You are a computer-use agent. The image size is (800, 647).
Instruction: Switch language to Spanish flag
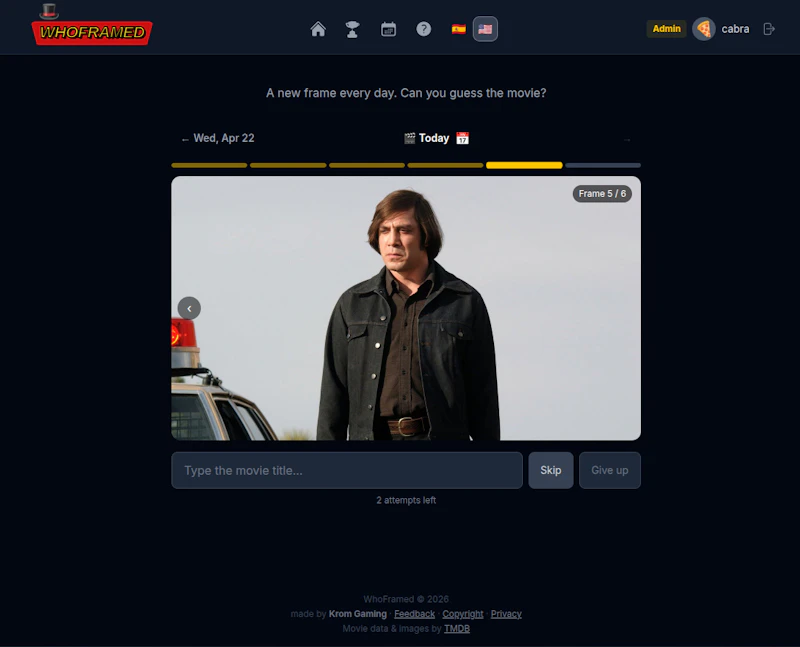(x=459, y=29)
